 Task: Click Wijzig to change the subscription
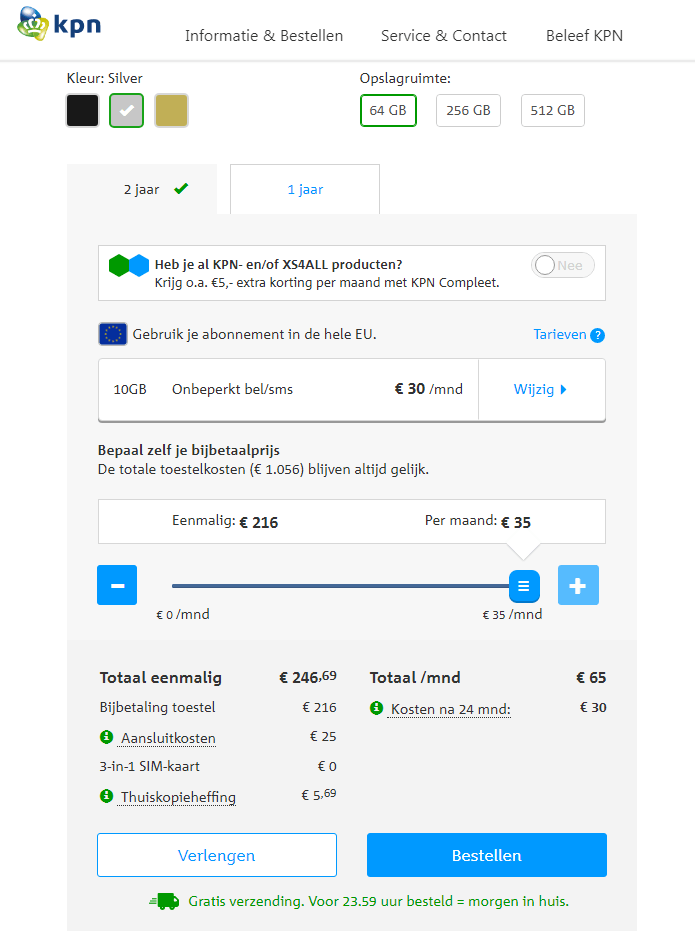tap(540, 389)
